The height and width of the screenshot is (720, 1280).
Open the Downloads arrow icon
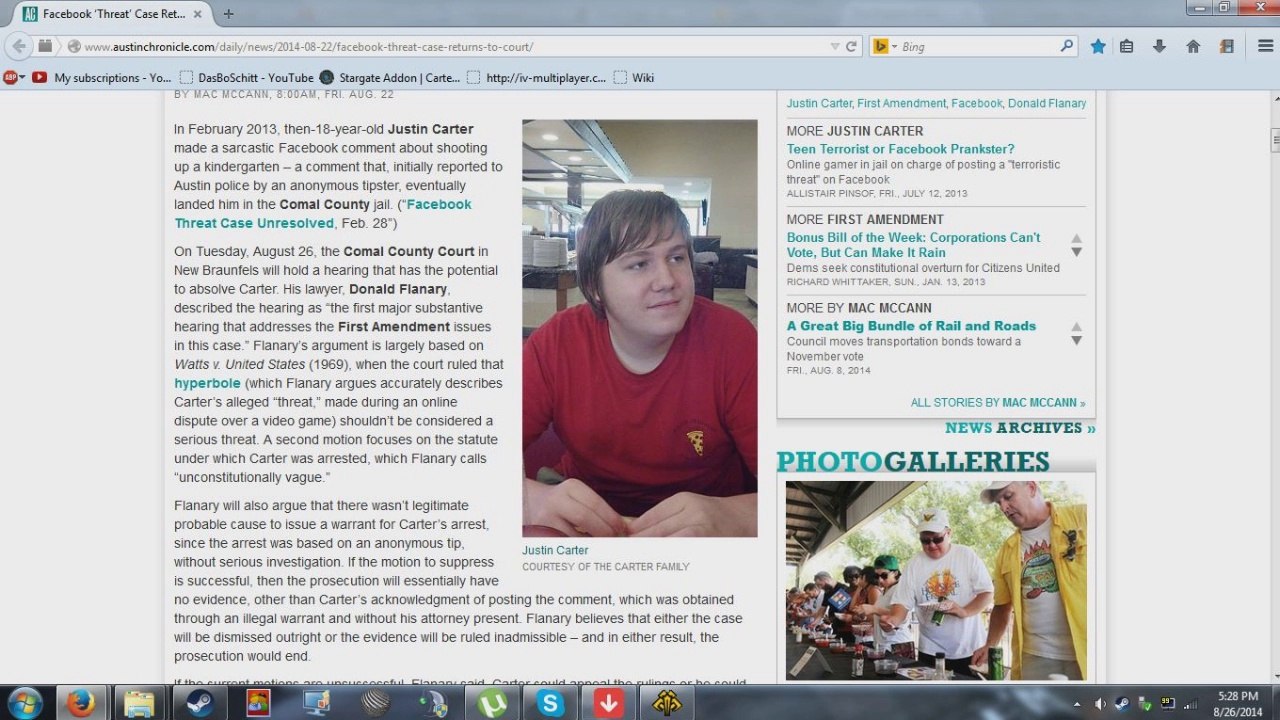tap(1160, 46)
